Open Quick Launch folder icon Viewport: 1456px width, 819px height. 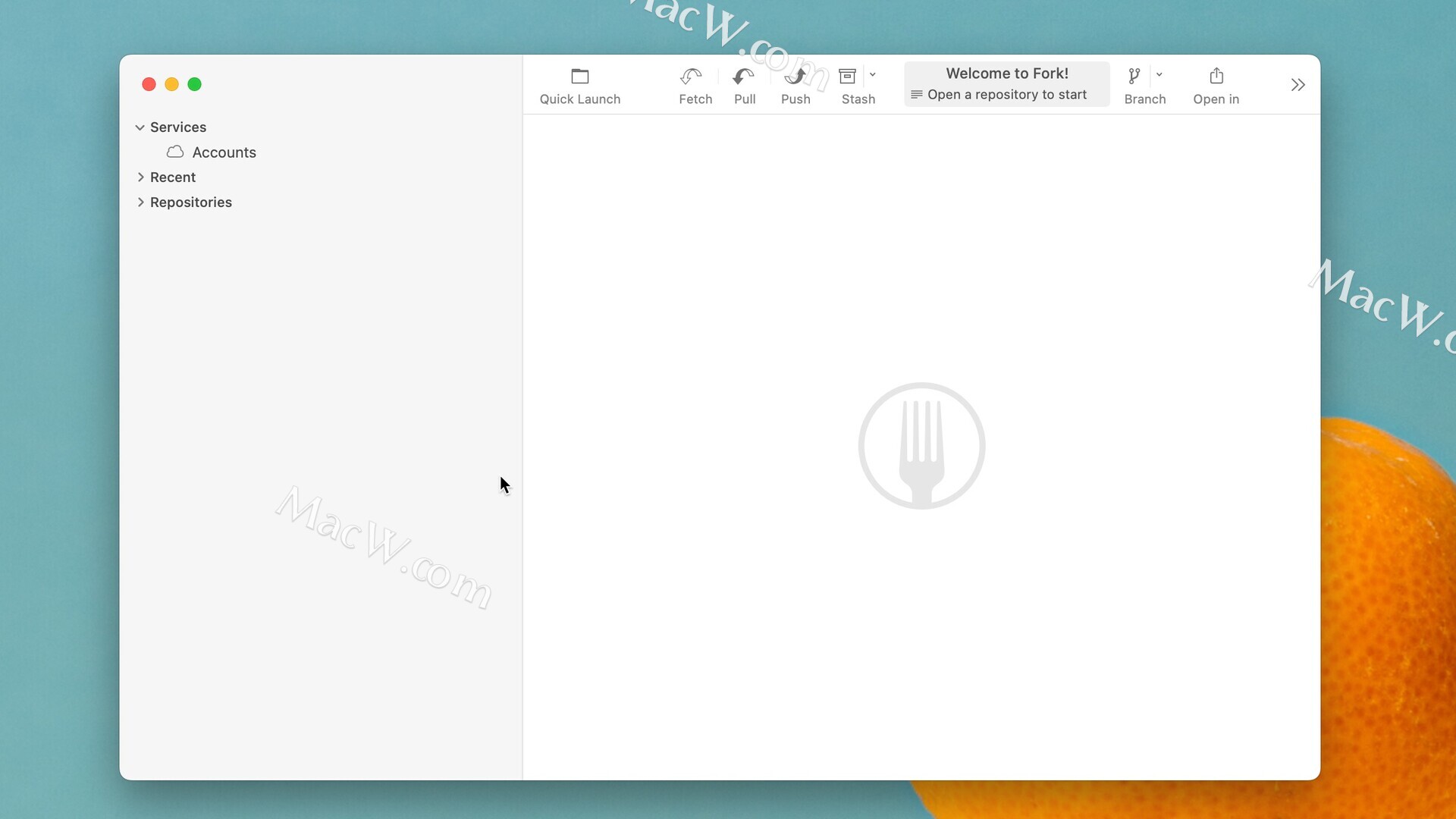[x=580, y=77]
